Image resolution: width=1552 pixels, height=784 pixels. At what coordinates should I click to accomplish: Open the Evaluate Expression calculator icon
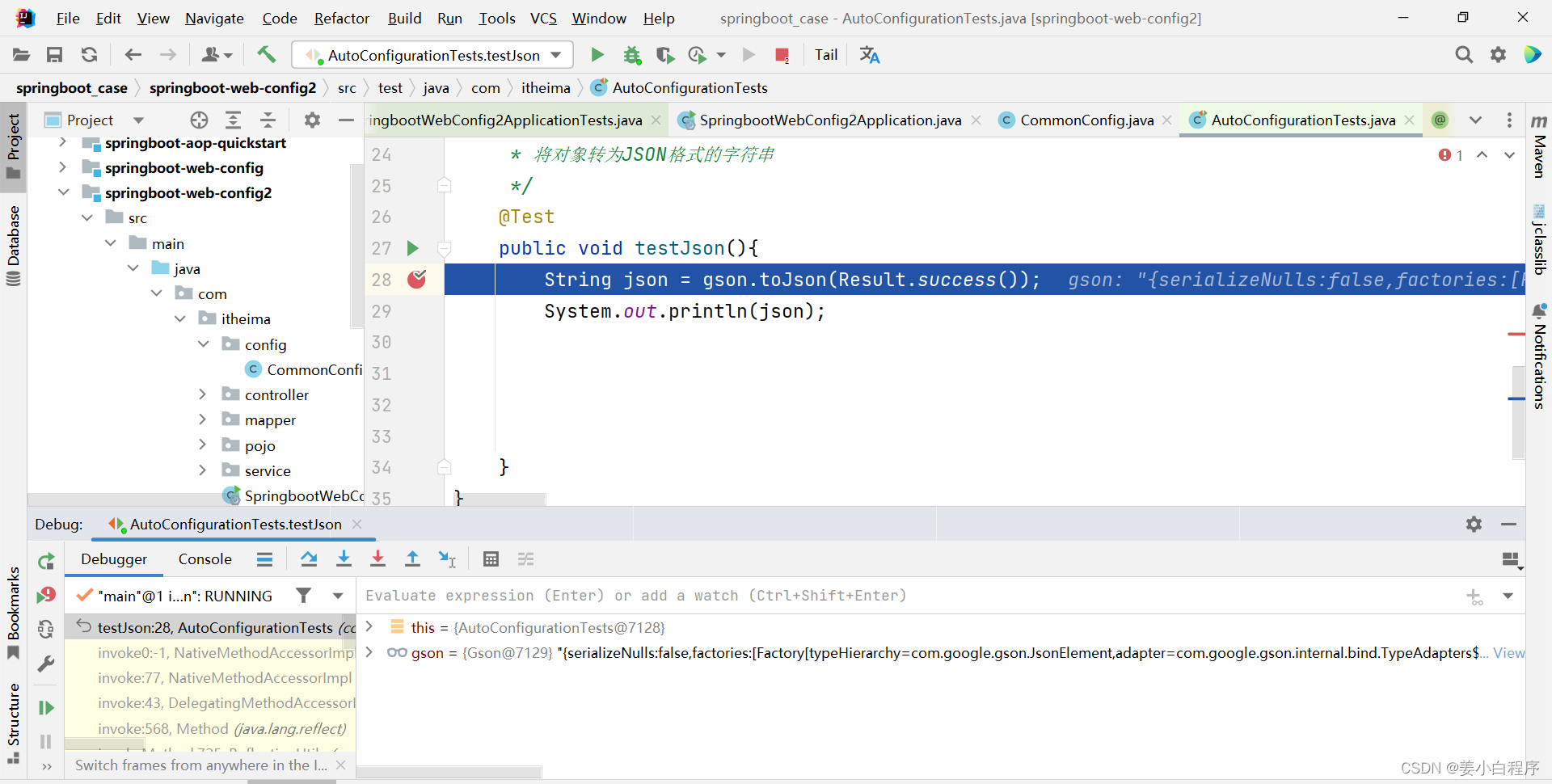click(491, 558)
